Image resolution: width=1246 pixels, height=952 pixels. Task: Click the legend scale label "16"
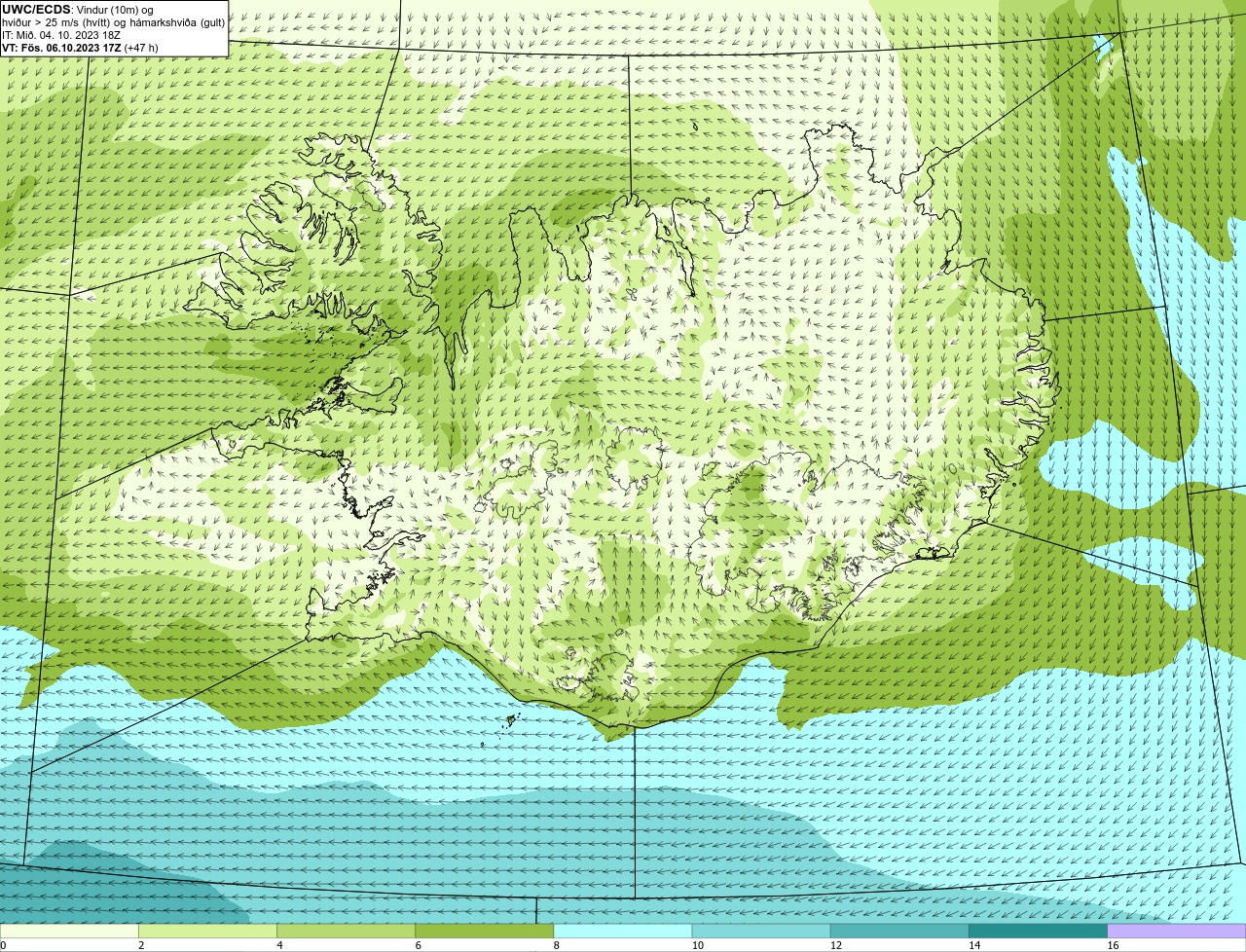pos(1114,945)
